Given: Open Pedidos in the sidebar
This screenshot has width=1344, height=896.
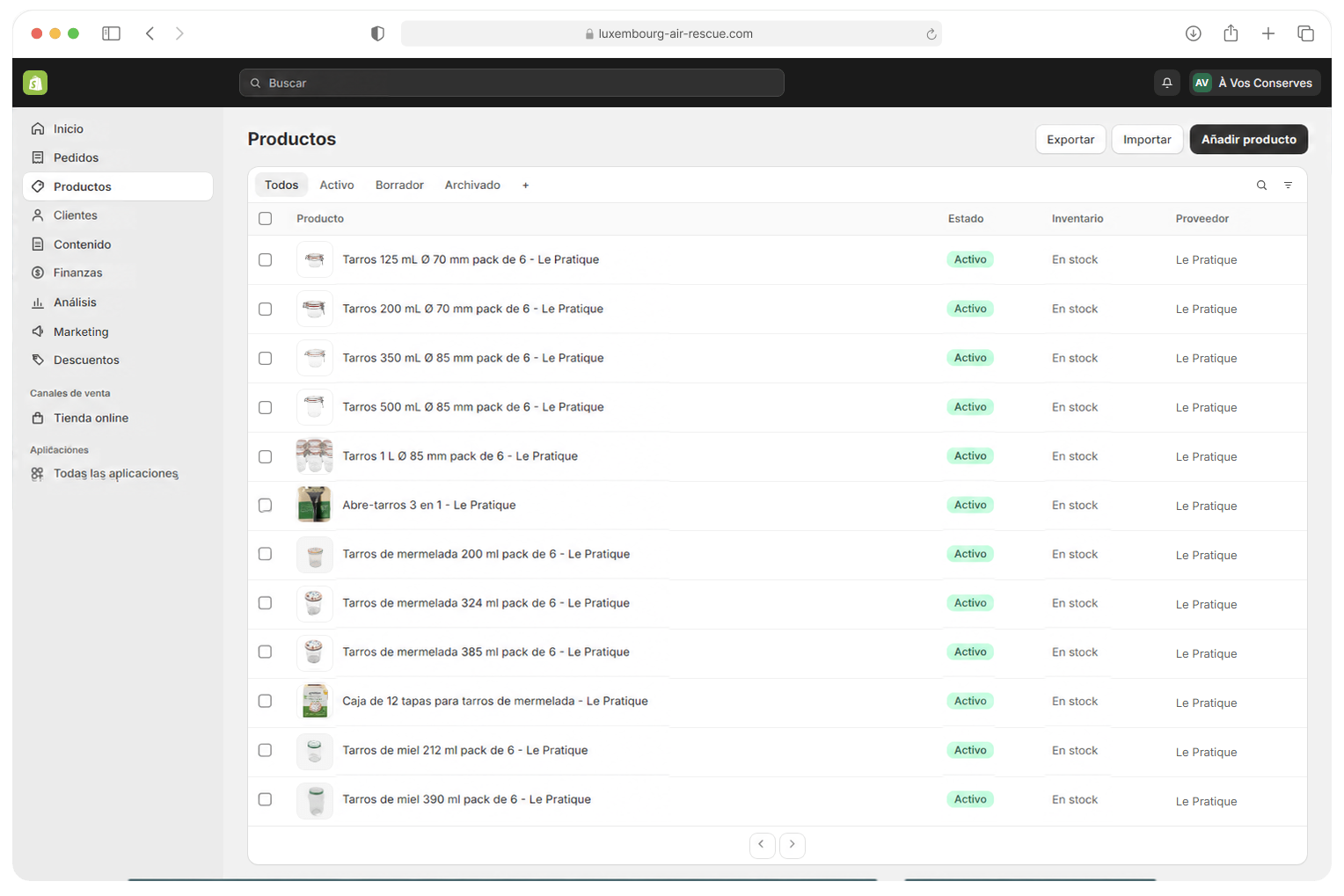Looking at the screenshot, I should coord(118,158).
